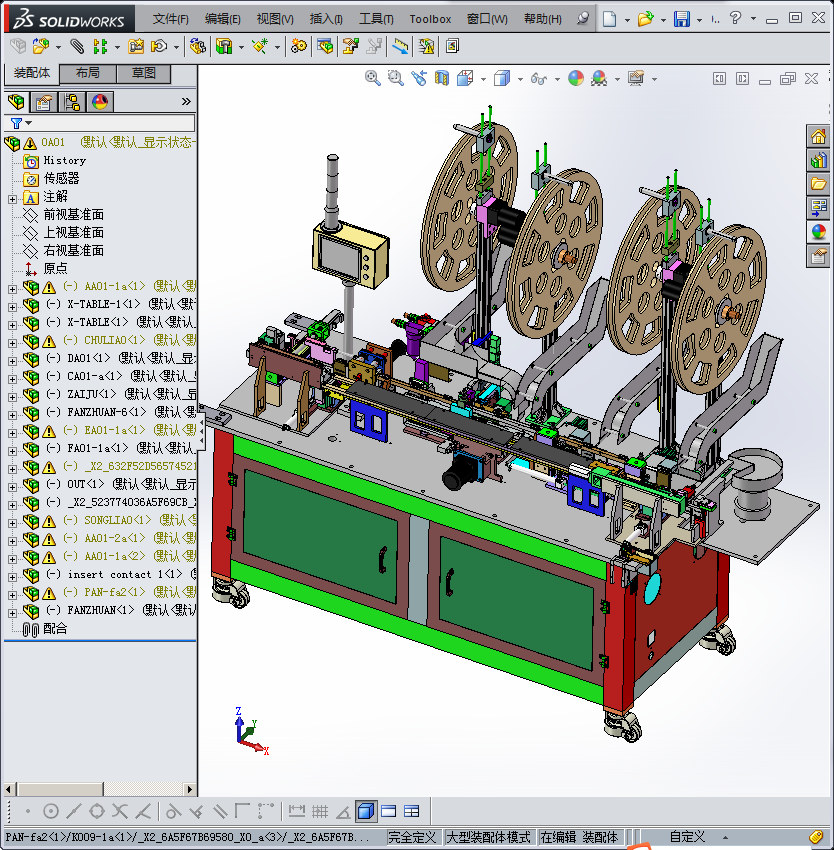Screen dimensions: 834x850
Task: Open the DisplayManager color-ball tab icon
Action: pyautogui.click(x=99, y=102)
